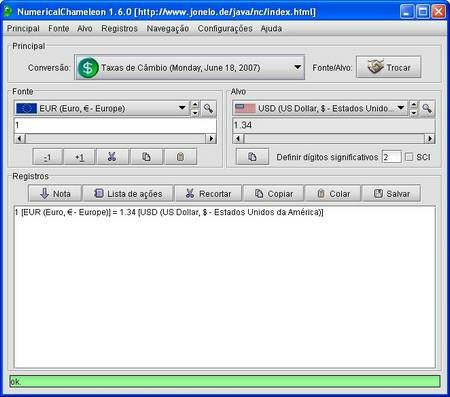This screenshot has height=397, width=450.
Task: Open the Principal menu
Action: pyautogui.click(x=23, y=29)
